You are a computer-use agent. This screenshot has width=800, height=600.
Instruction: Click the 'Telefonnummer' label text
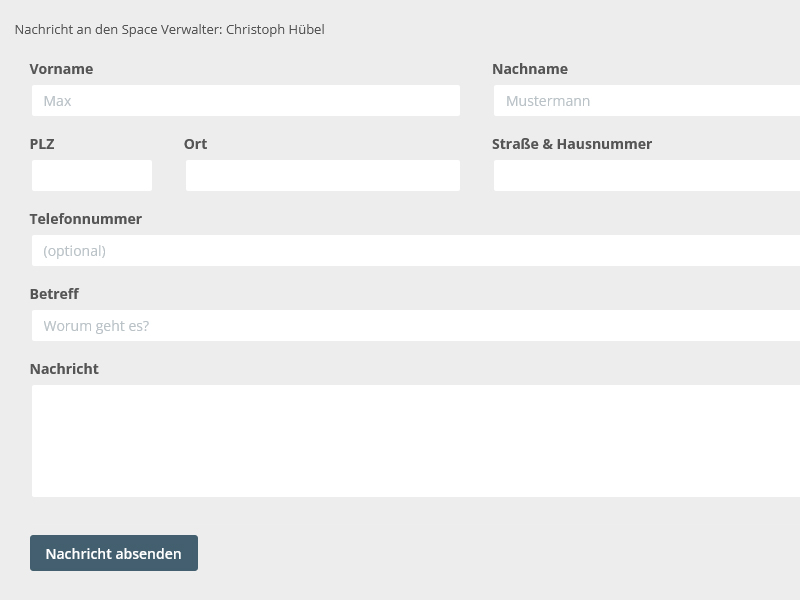point(85,219)
